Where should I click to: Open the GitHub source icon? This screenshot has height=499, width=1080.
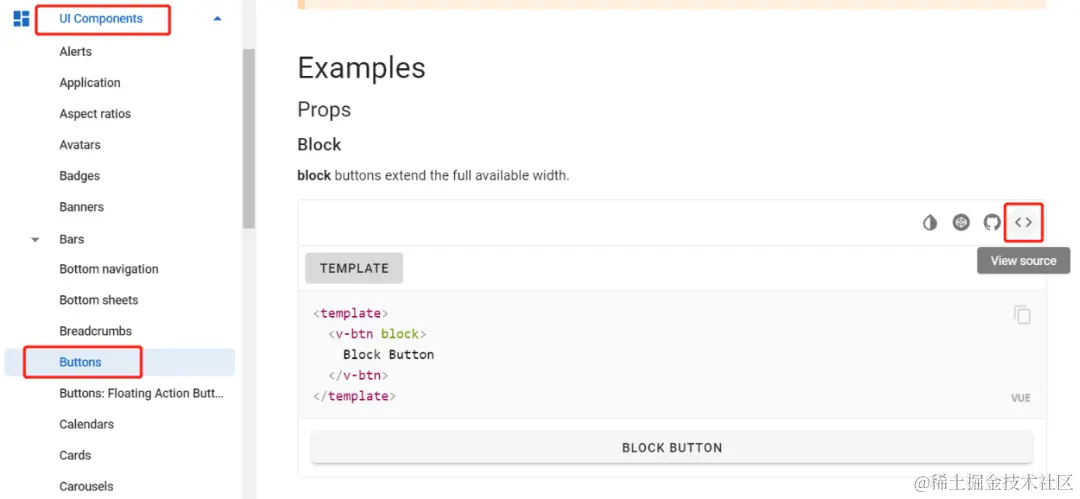(992, 222)
